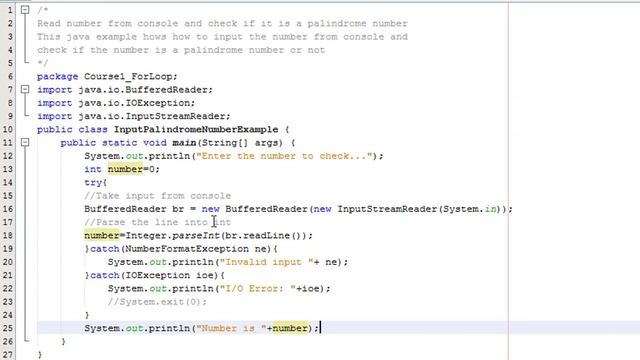Click line number 10 in the gutter
This screenshot has height=360, width=640.
[8, 129]
